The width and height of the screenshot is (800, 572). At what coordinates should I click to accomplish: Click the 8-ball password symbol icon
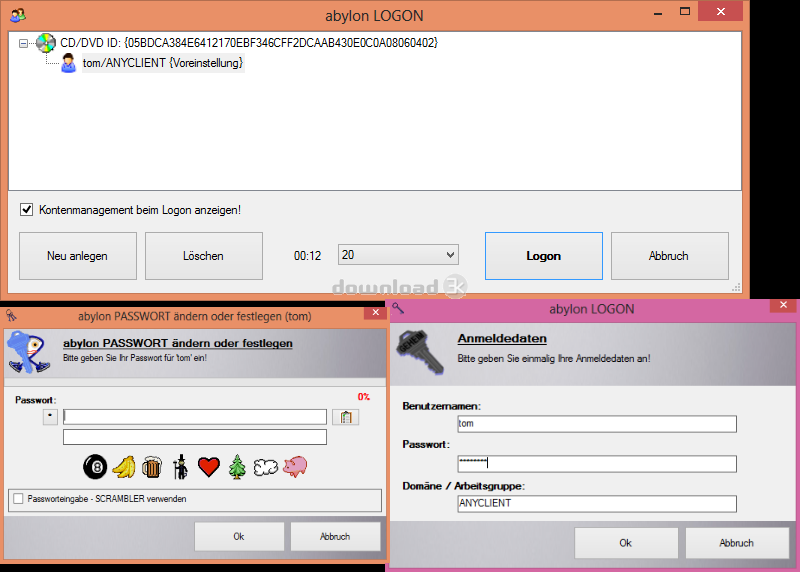95,466
